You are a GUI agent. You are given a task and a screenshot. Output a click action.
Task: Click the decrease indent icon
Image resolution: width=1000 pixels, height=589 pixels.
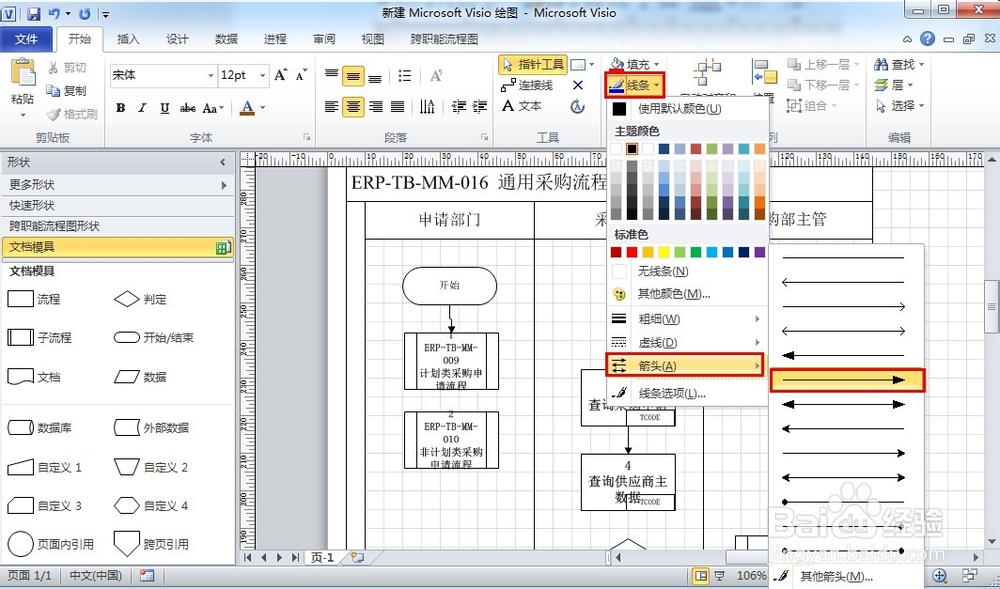(x=459, y=106)
